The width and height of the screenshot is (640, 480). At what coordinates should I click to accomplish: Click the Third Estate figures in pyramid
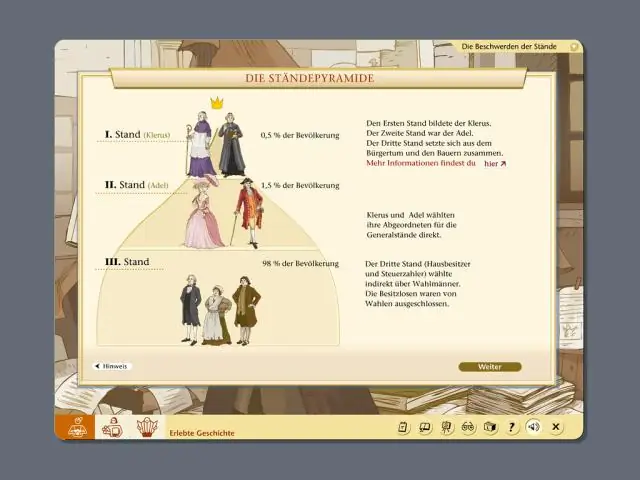coord(219,310)
